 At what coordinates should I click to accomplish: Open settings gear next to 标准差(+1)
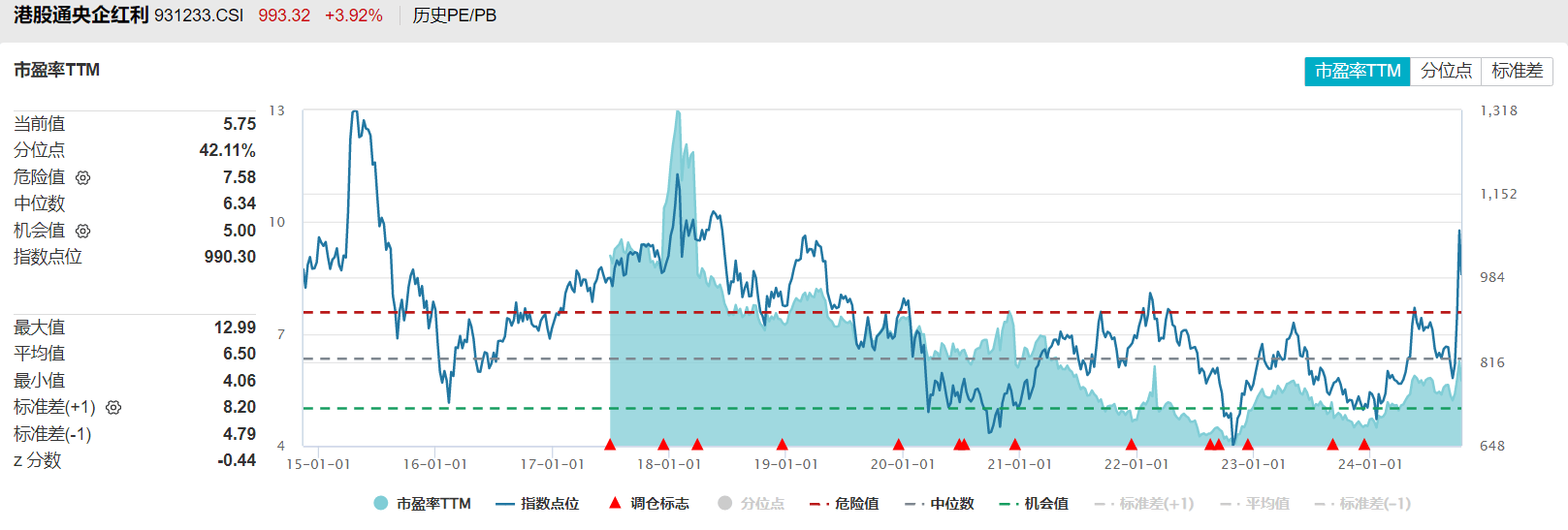(x=113, y=408)
